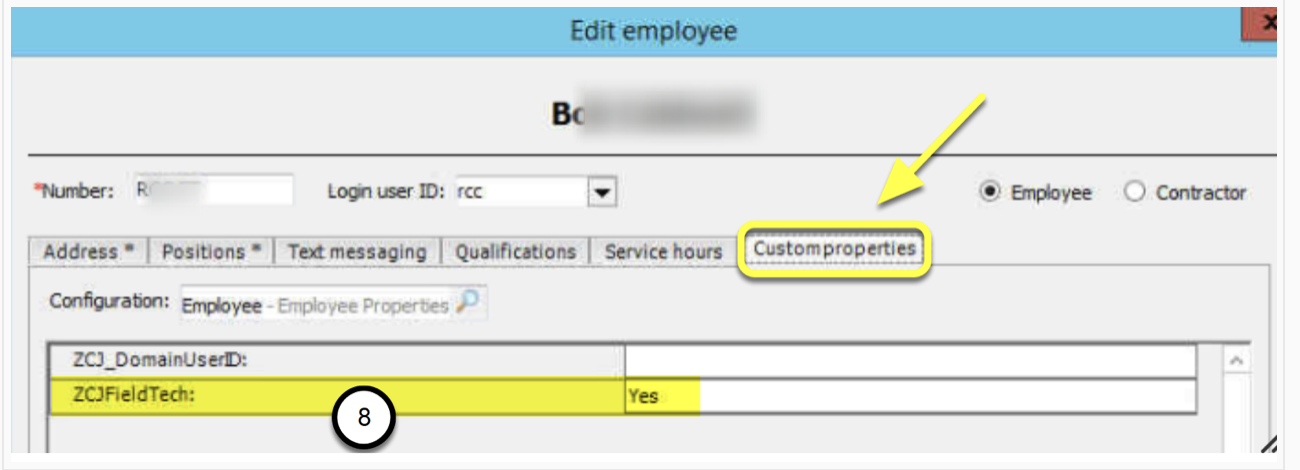Click the resize grip at dialog corner
The height and width of the screenshot is (470, 1300).
[1267, 444]
